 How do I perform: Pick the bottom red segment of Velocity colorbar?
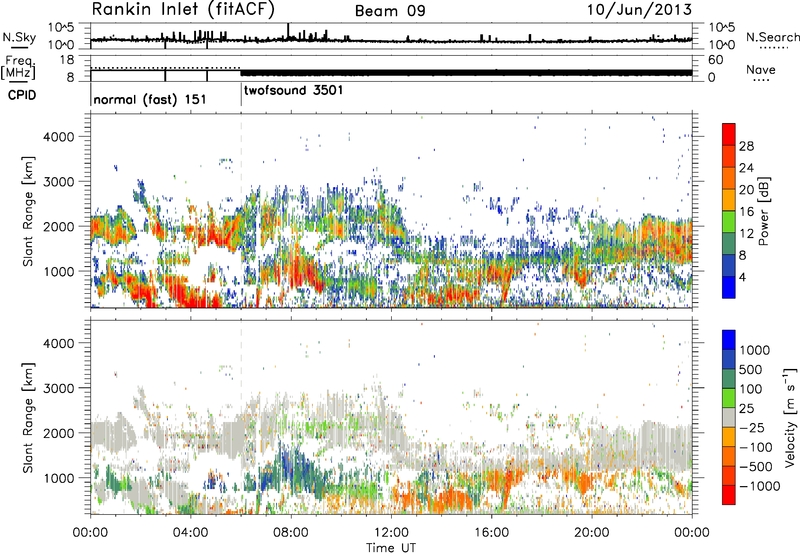(x=729, y=495)
